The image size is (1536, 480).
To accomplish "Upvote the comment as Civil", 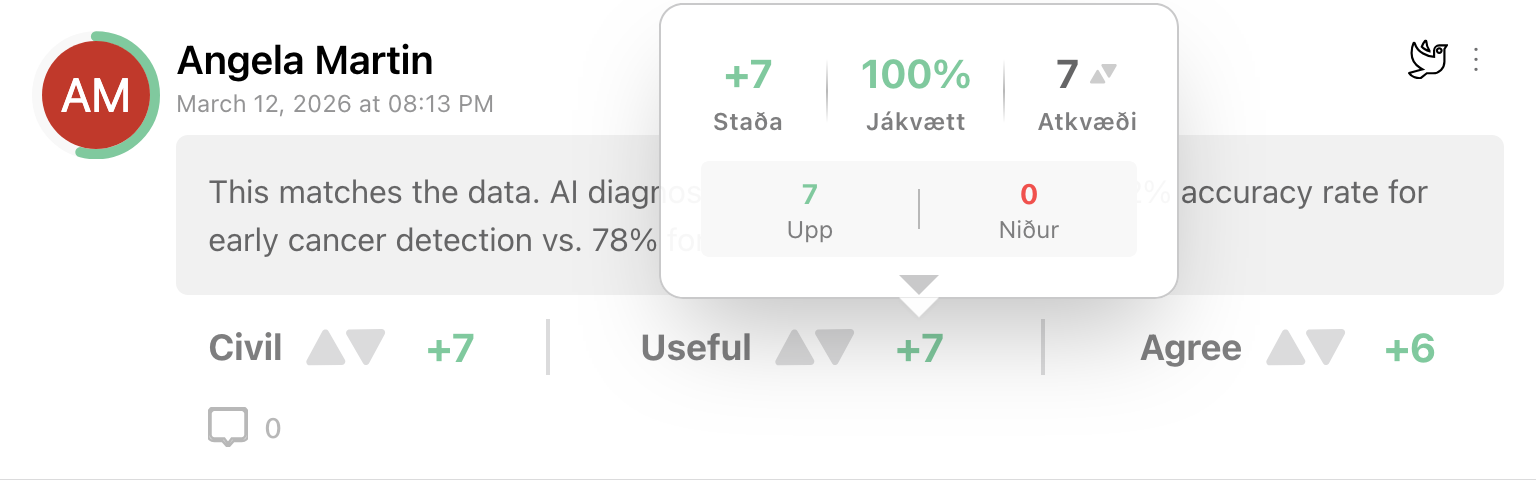I will pos(325,347).
